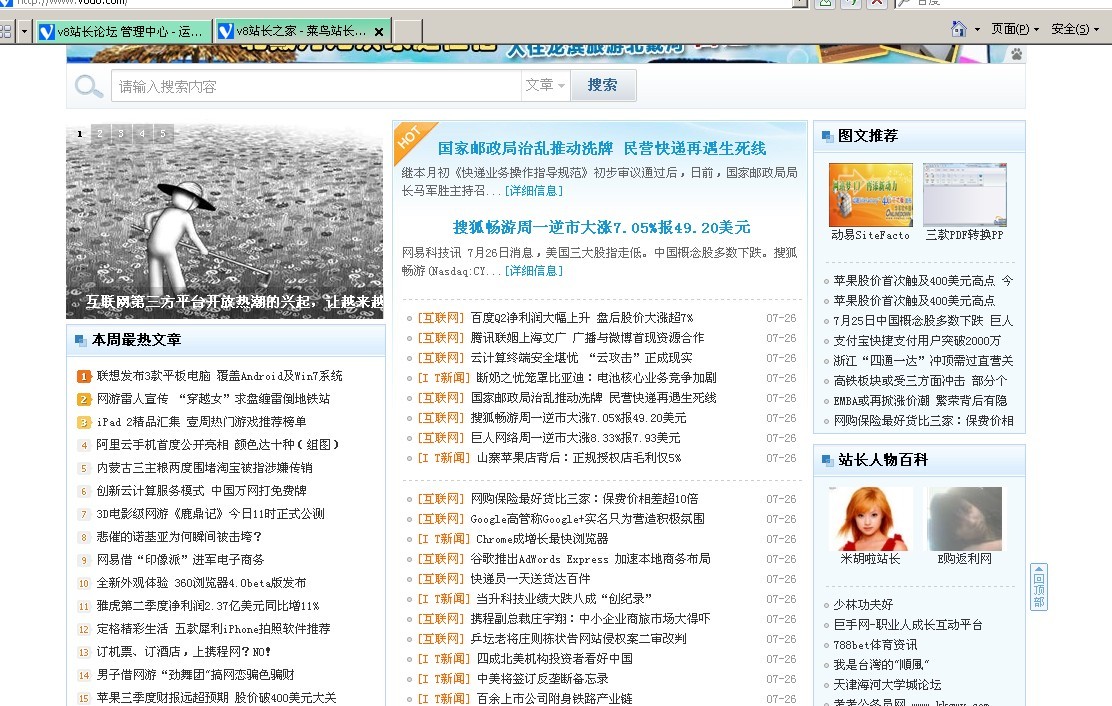Open the Home button dropdown arrow
Screen dimensions: 1112x706
[x=977, y=30]
